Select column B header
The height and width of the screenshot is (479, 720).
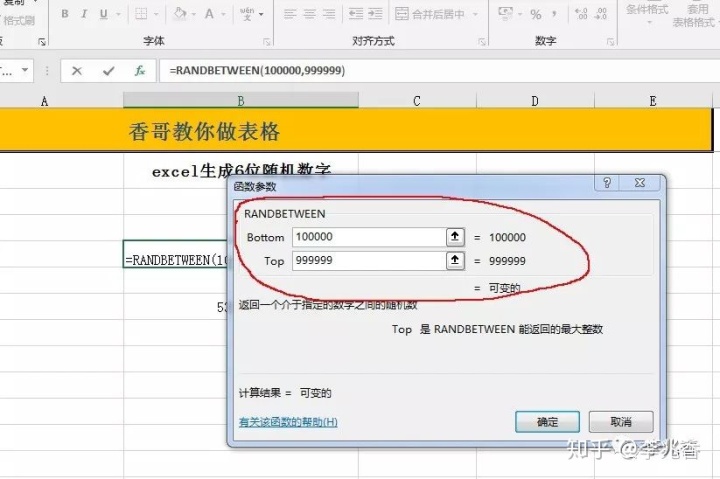(x=241, y=101)
